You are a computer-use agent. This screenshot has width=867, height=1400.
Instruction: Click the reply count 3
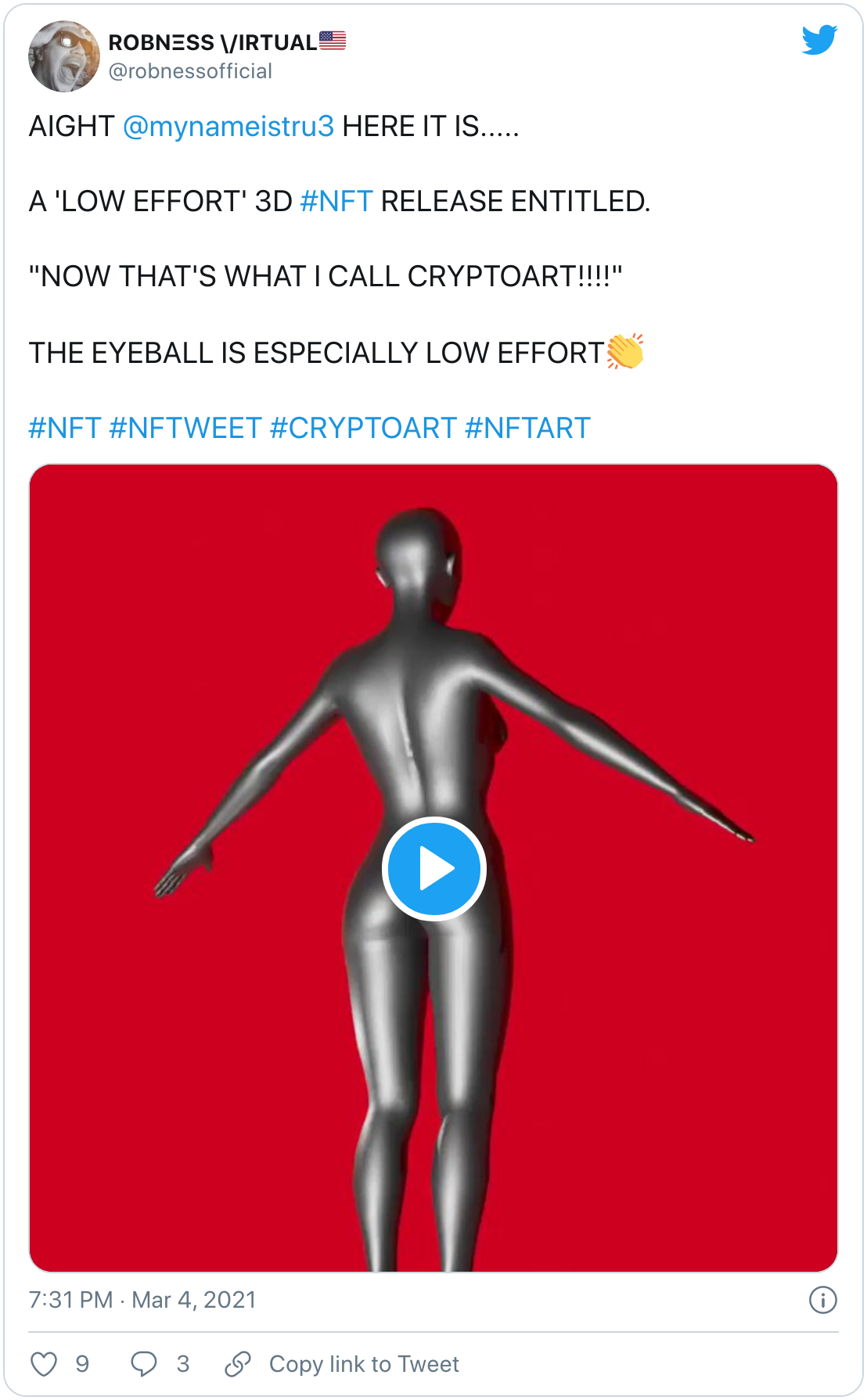[x=183, y=1364]
